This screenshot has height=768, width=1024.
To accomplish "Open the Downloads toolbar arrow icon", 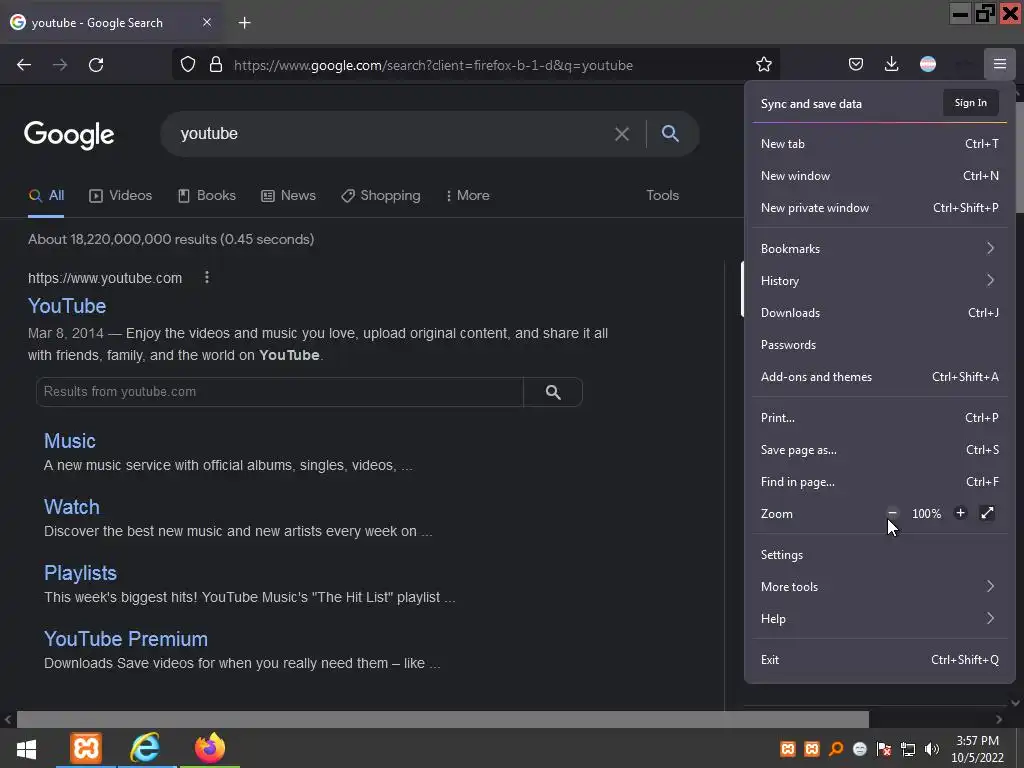I will tap(891, 64).
